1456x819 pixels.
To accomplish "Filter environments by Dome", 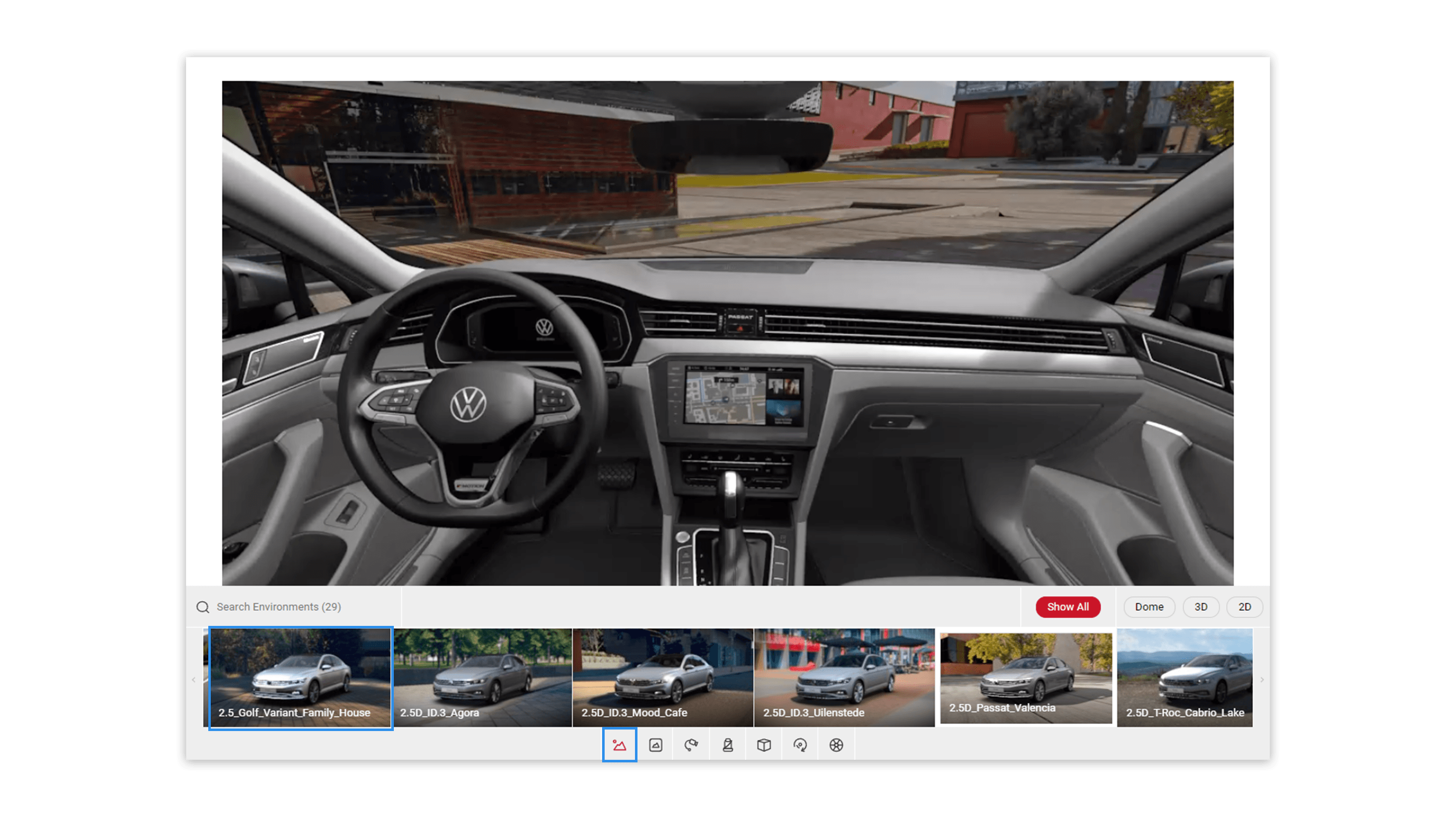I will click(x=1149, y=607).
